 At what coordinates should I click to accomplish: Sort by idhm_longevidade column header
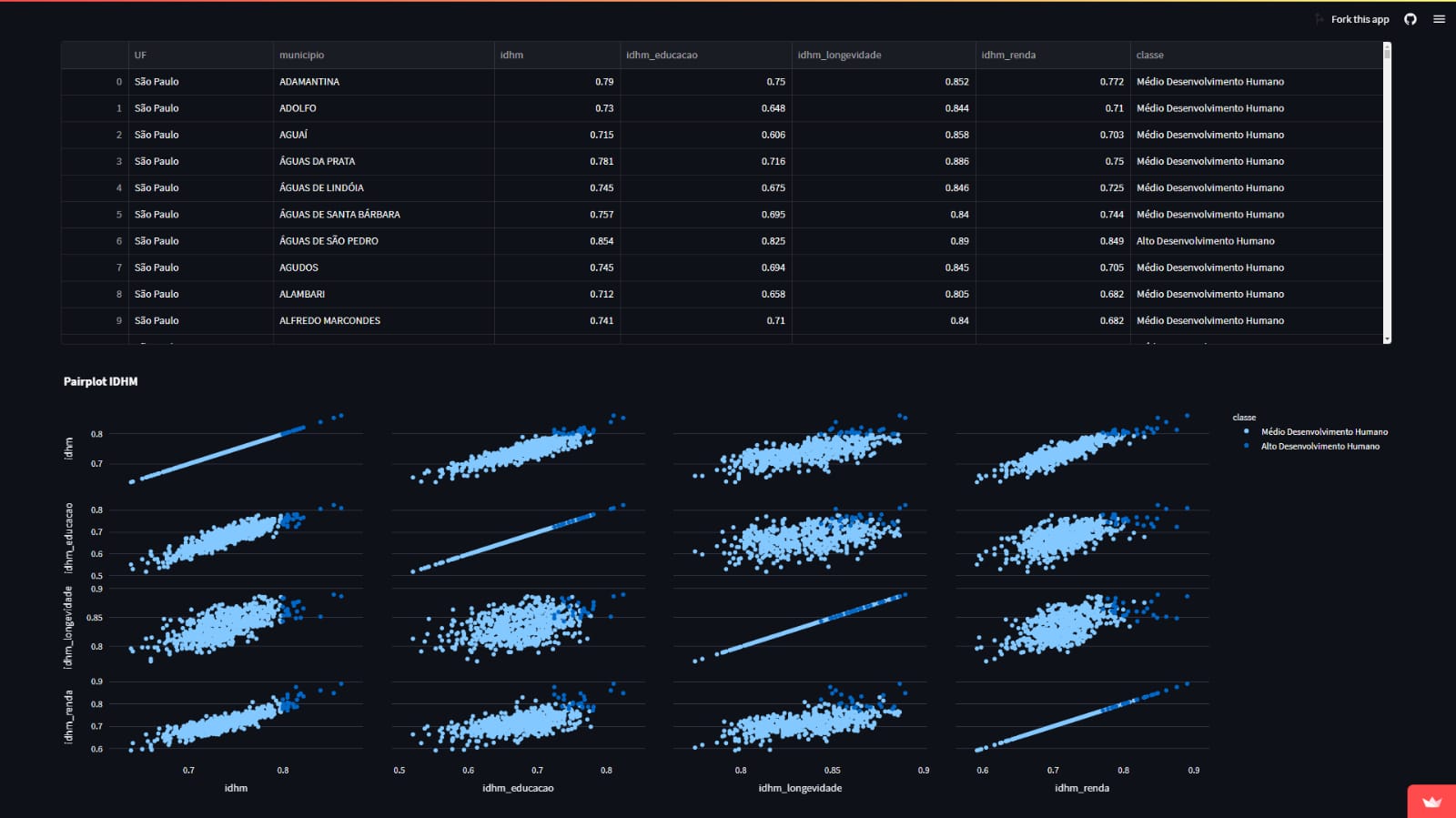tap(883, 55)
